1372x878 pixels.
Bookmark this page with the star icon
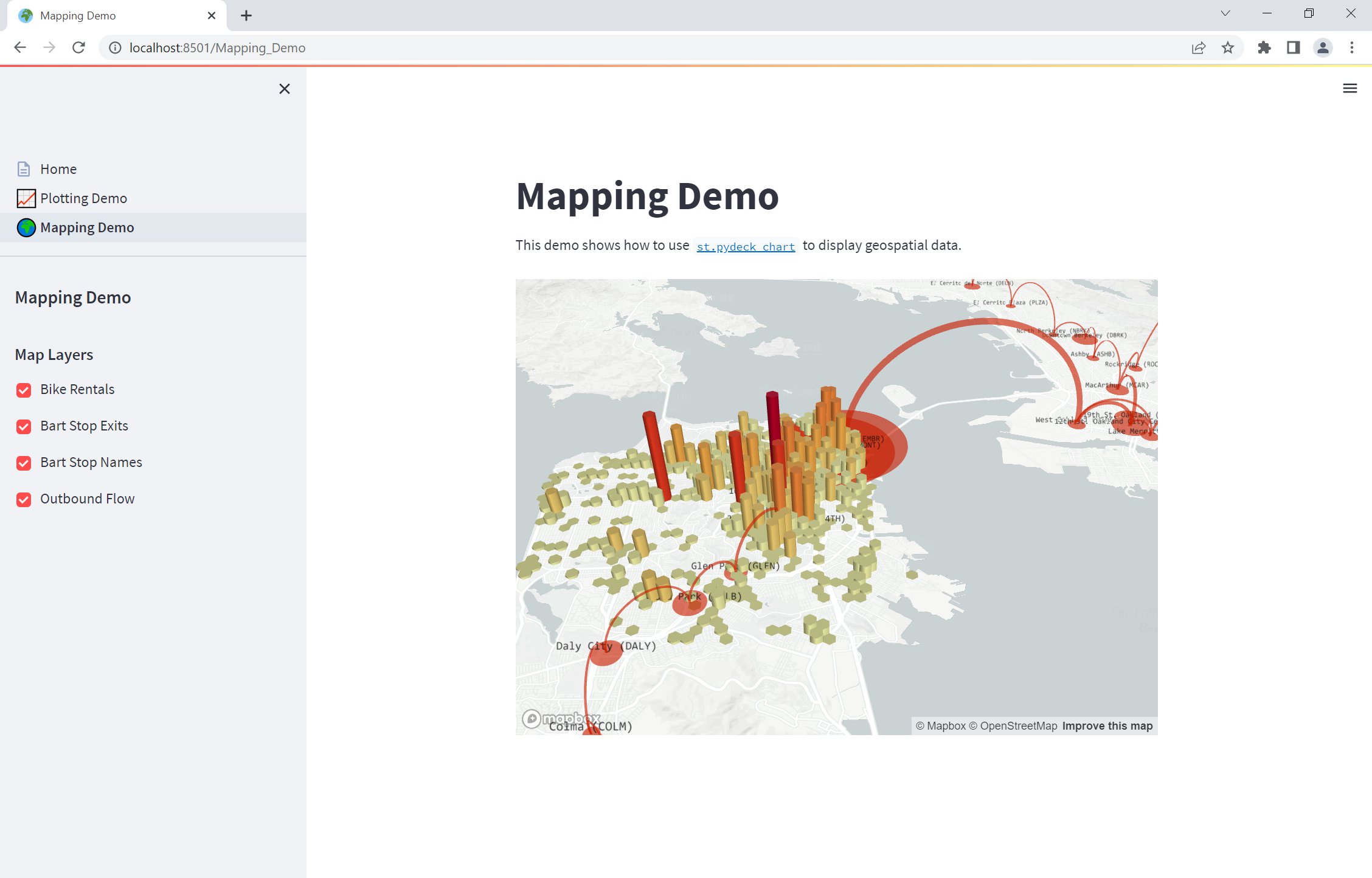tap(1228, 47)
